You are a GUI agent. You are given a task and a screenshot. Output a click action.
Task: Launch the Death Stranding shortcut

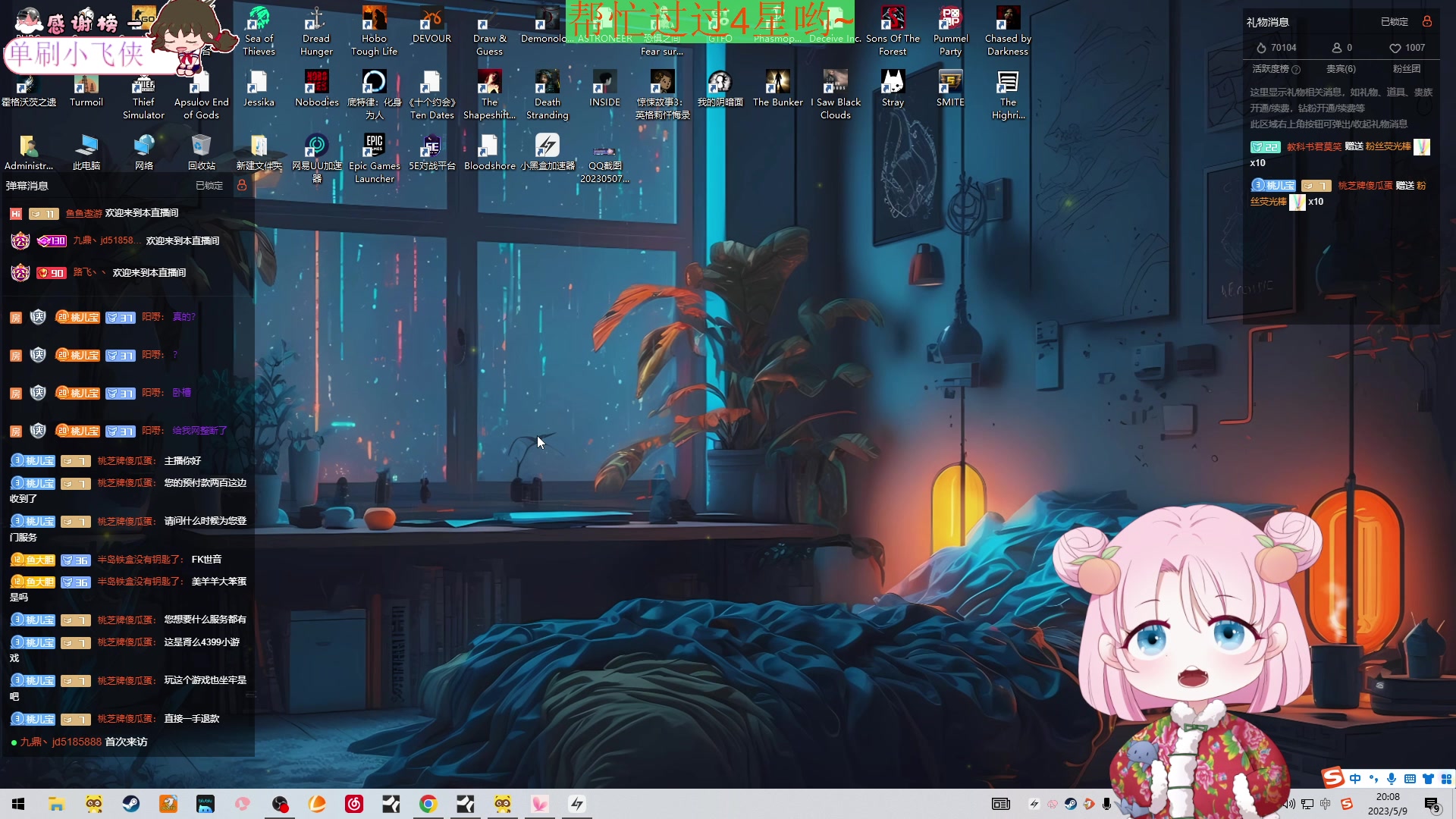click(547, 95)
